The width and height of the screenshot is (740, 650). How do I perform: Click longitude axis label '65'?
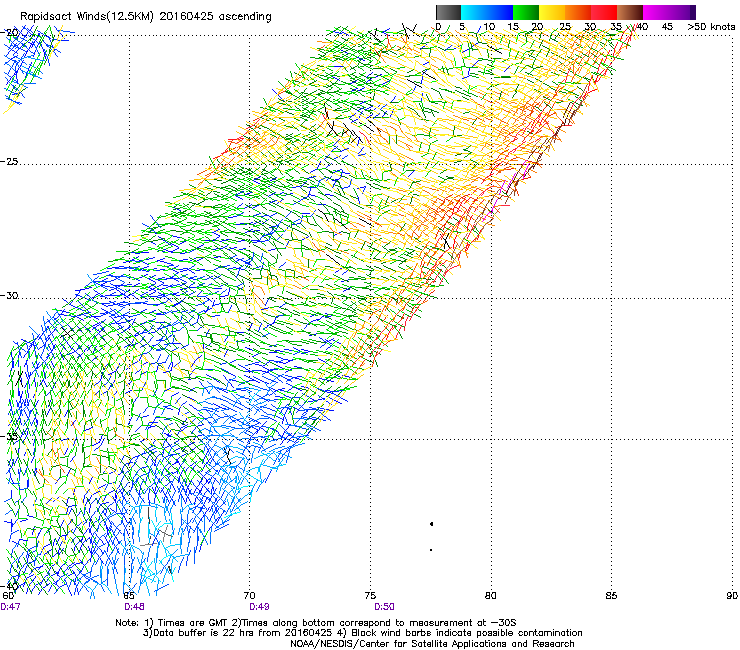click(129, 596)
